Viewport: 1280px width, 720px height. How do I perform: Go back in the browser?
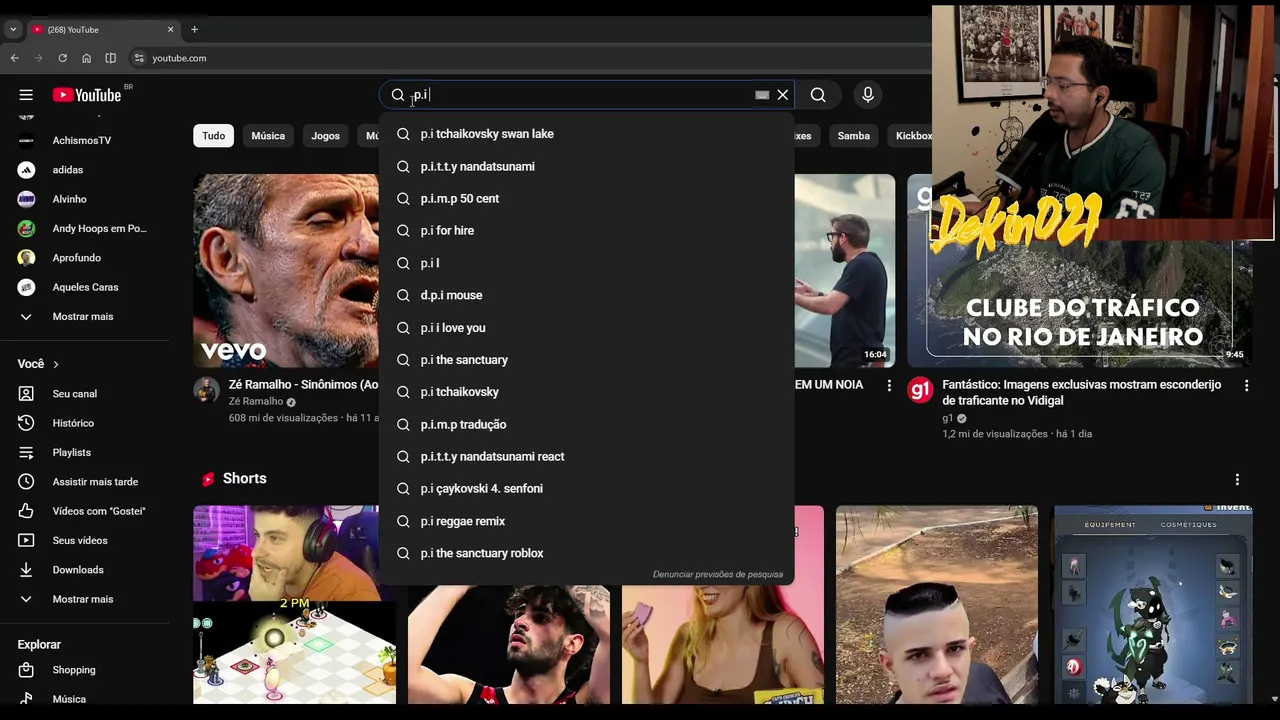[15, 58]
